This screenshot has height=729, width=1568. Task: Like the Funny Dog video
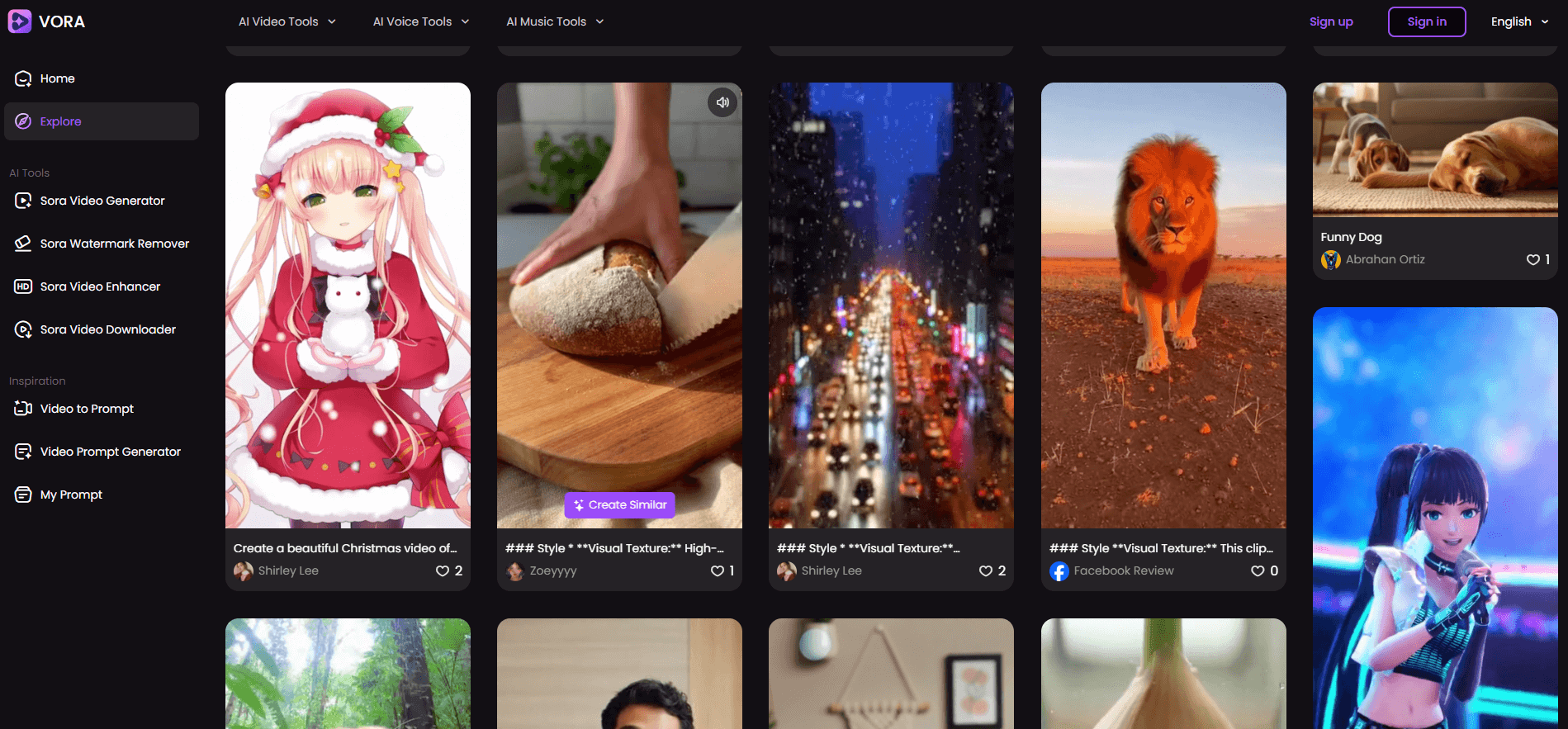(x=1532, y=259)
